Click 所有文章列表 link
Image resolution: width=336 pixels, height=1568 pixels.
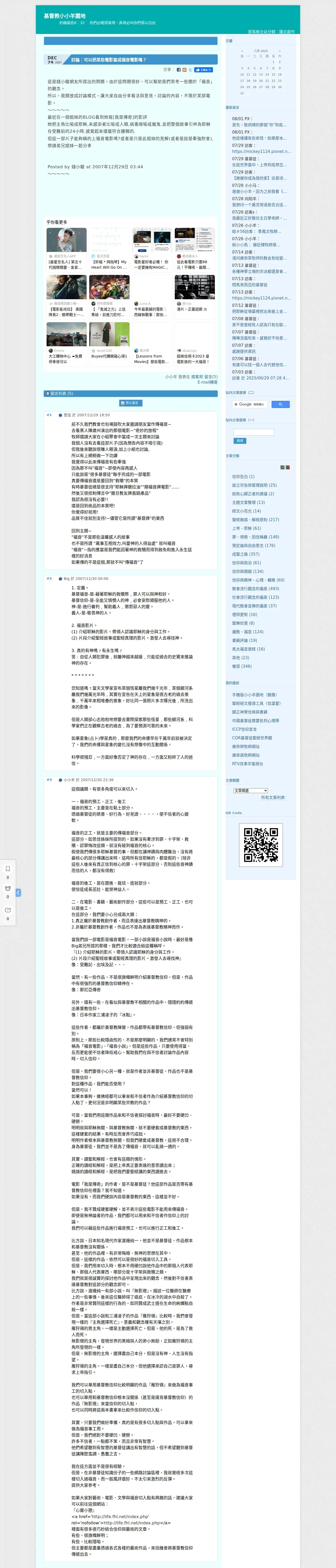coord(273,797)
